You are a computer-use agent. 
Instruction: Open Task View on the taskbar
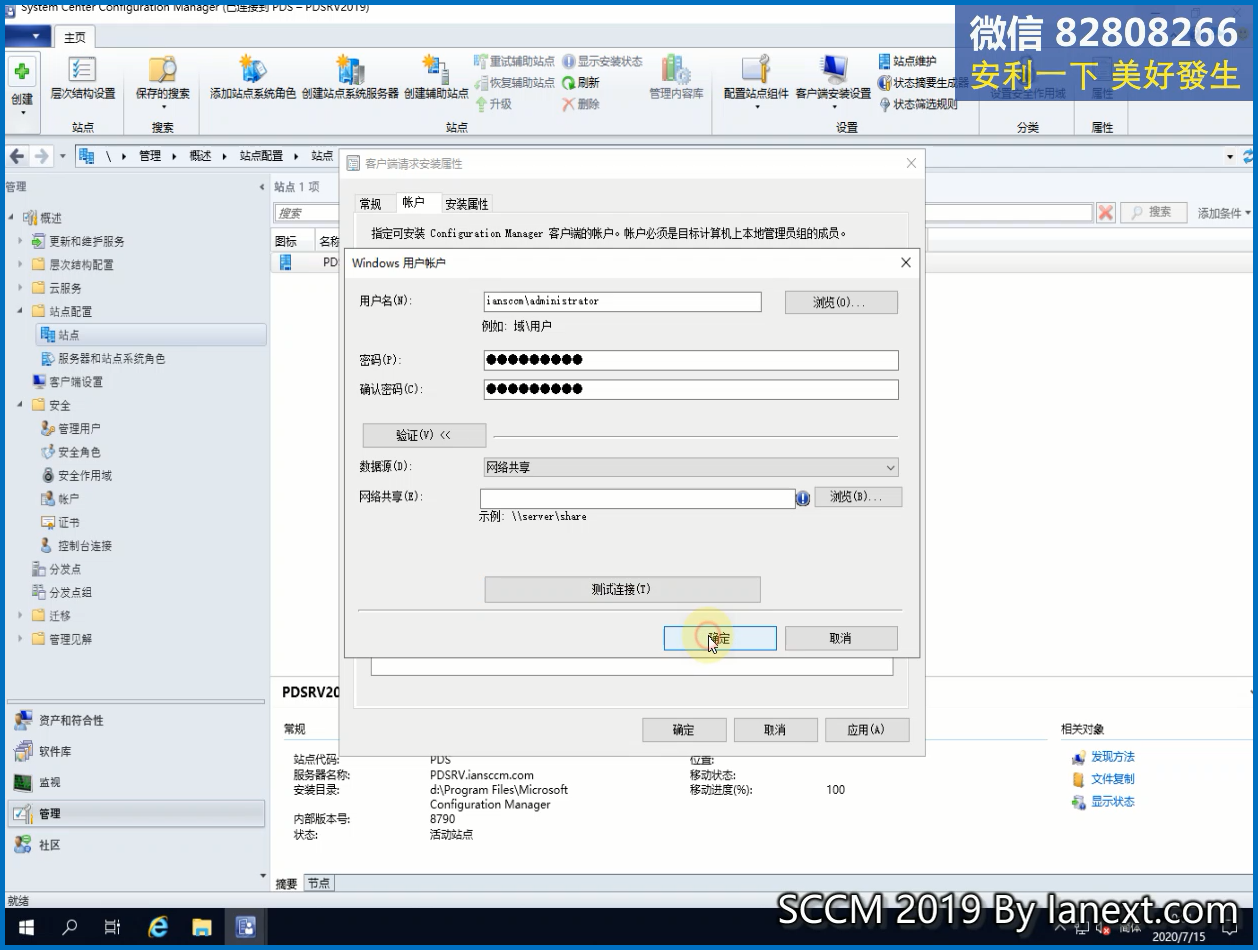click(x=113, y=927)
